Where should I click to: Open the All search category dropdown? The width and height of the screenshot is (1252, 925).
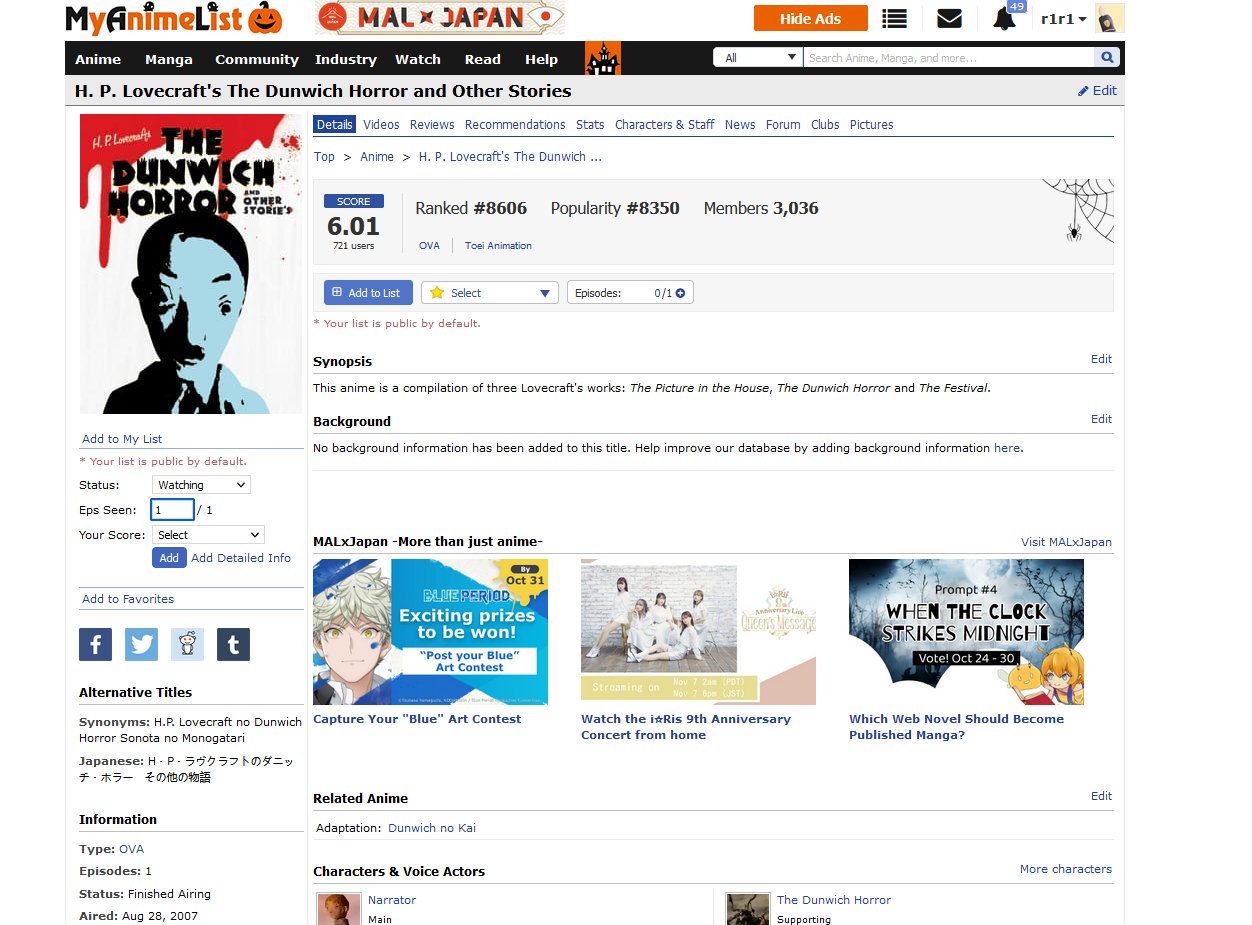758,58
